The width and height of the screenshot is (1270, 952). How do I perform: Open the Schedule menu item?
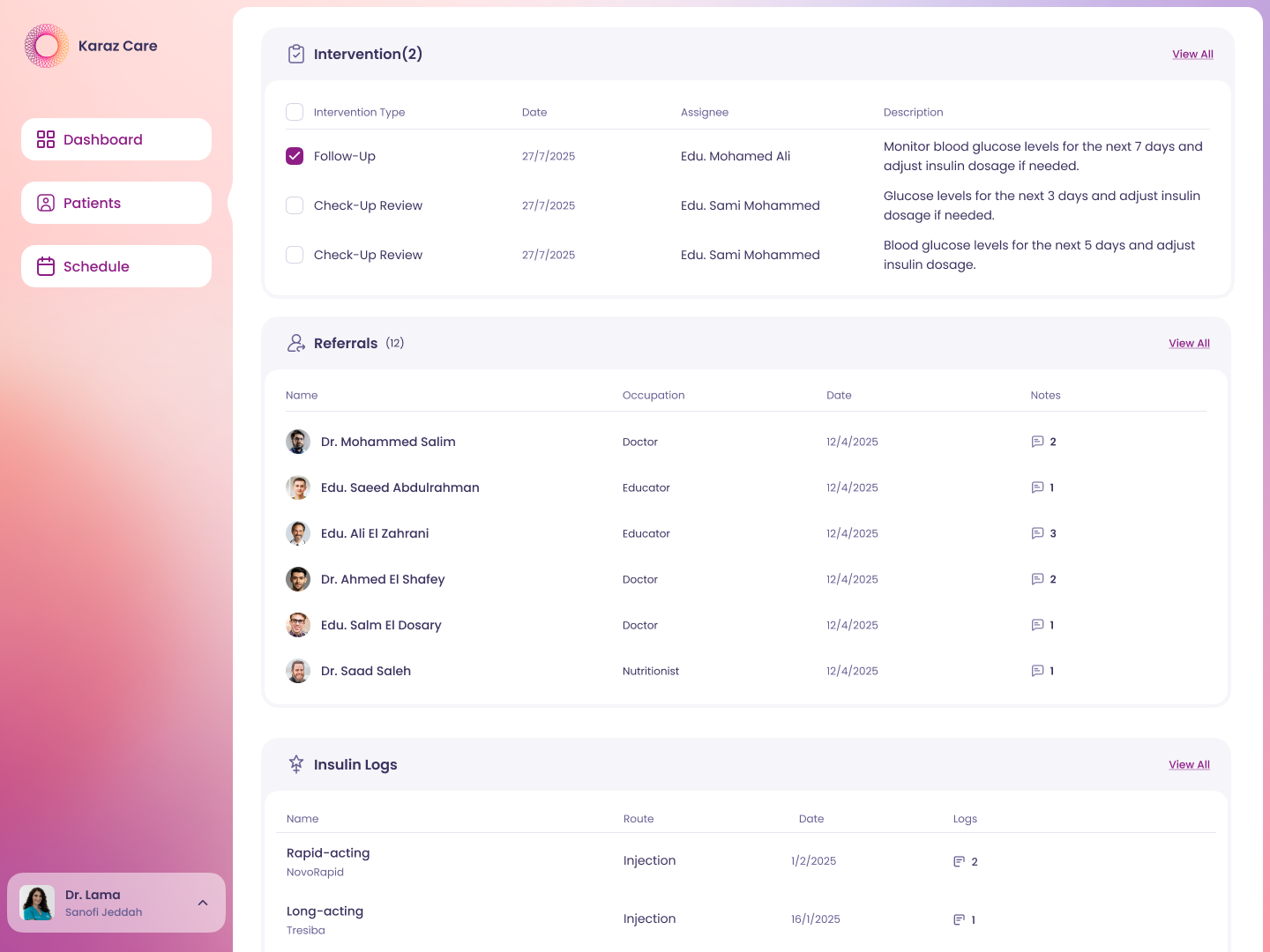click(116, 266)
